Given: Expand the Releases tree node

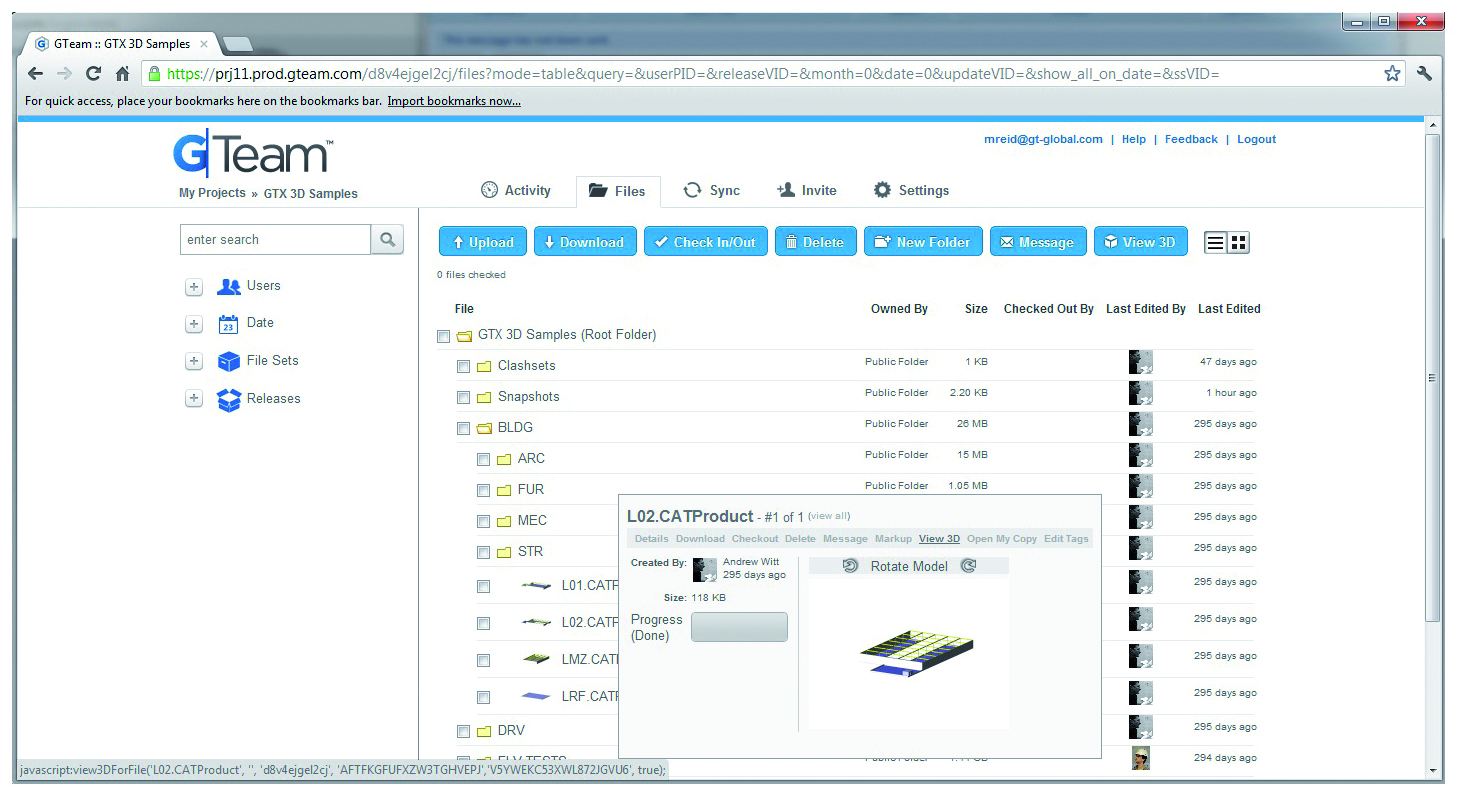Looking at the screenshot, I should (194, 399).
